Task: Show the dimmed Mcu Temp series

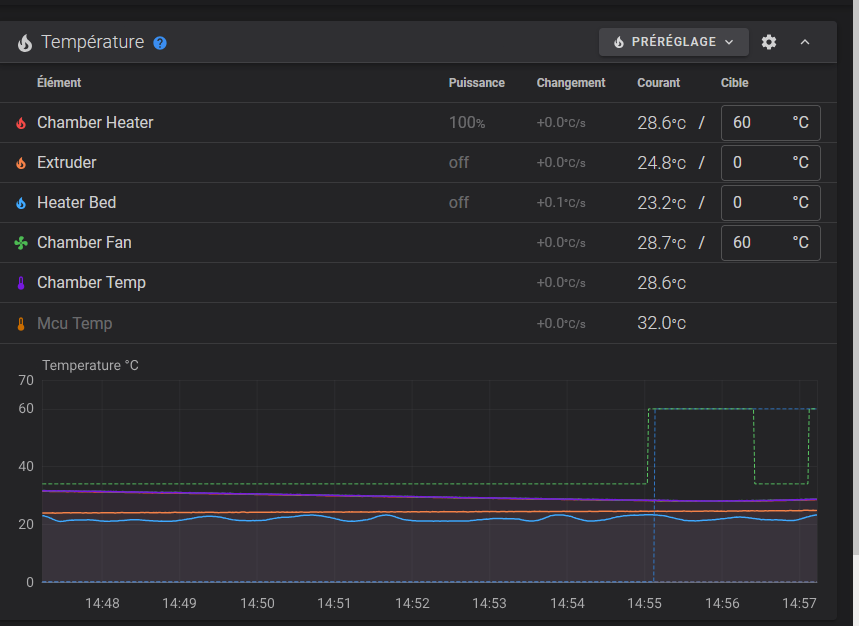Action: [x=75, y=323]
